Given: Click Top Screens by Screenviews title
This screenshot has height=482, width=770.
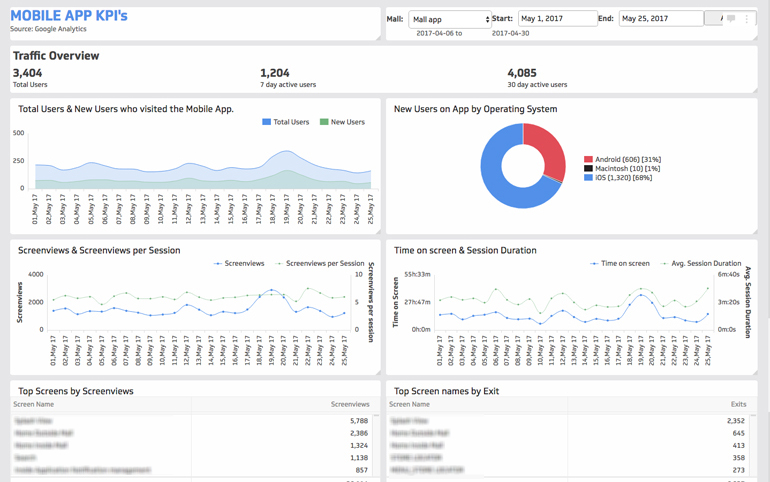Looking at the screenshot, I should 76,391.
